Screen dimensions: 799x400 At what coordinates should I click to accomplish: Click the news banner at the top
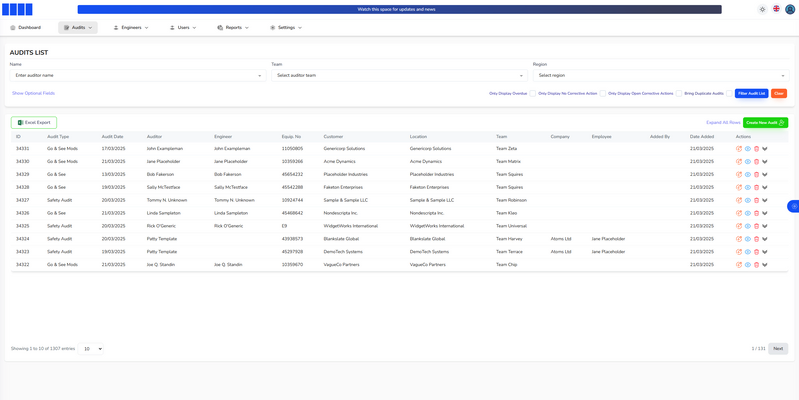(400, 9)
